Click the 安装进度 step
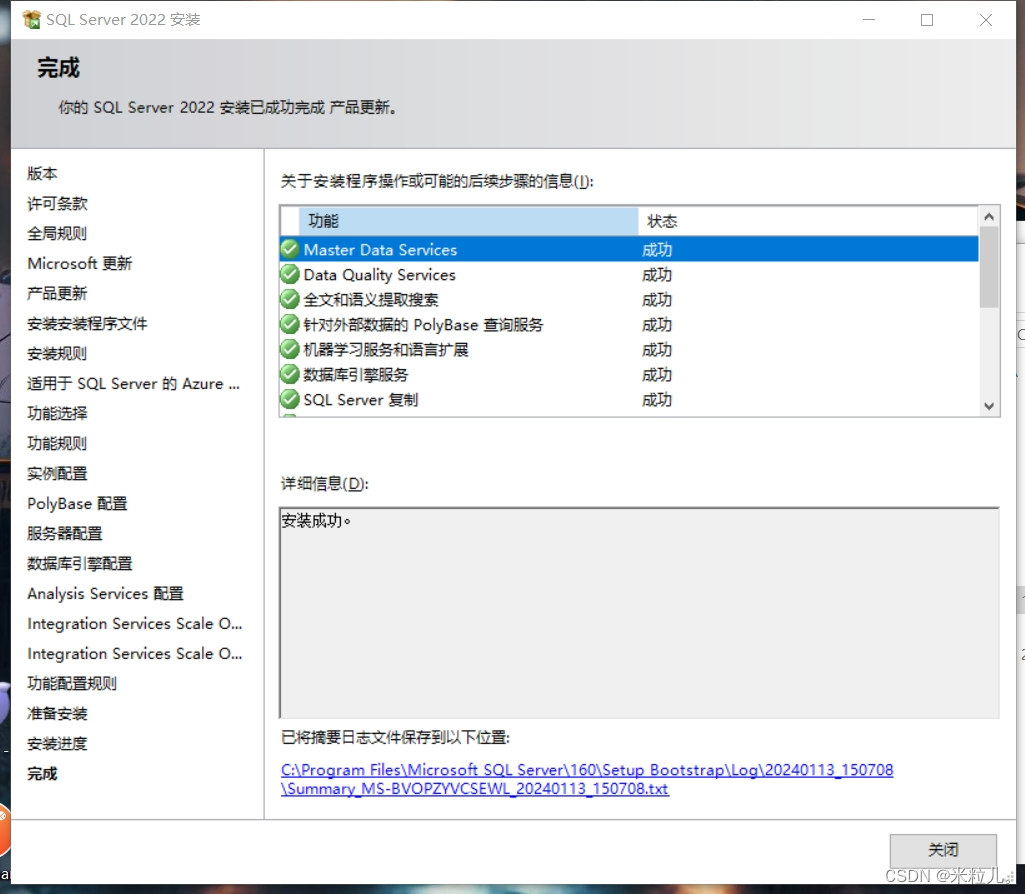The height and width of the screenshot is (894, 1025). point(57,744)
